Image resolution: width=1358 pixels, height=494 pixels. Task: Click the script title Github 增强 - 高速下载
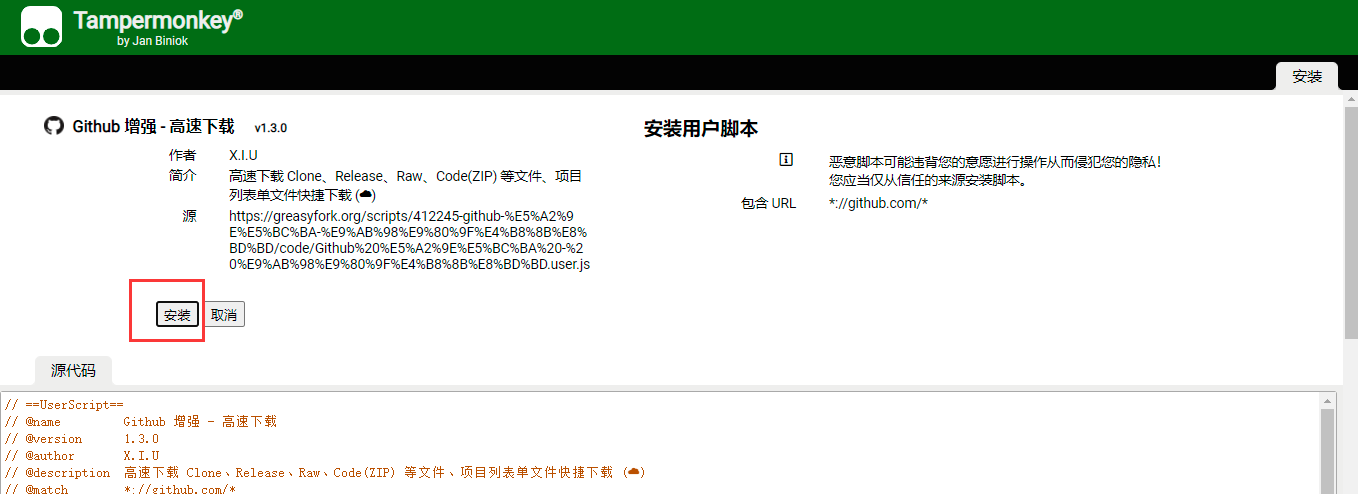(x=153, y=126)
